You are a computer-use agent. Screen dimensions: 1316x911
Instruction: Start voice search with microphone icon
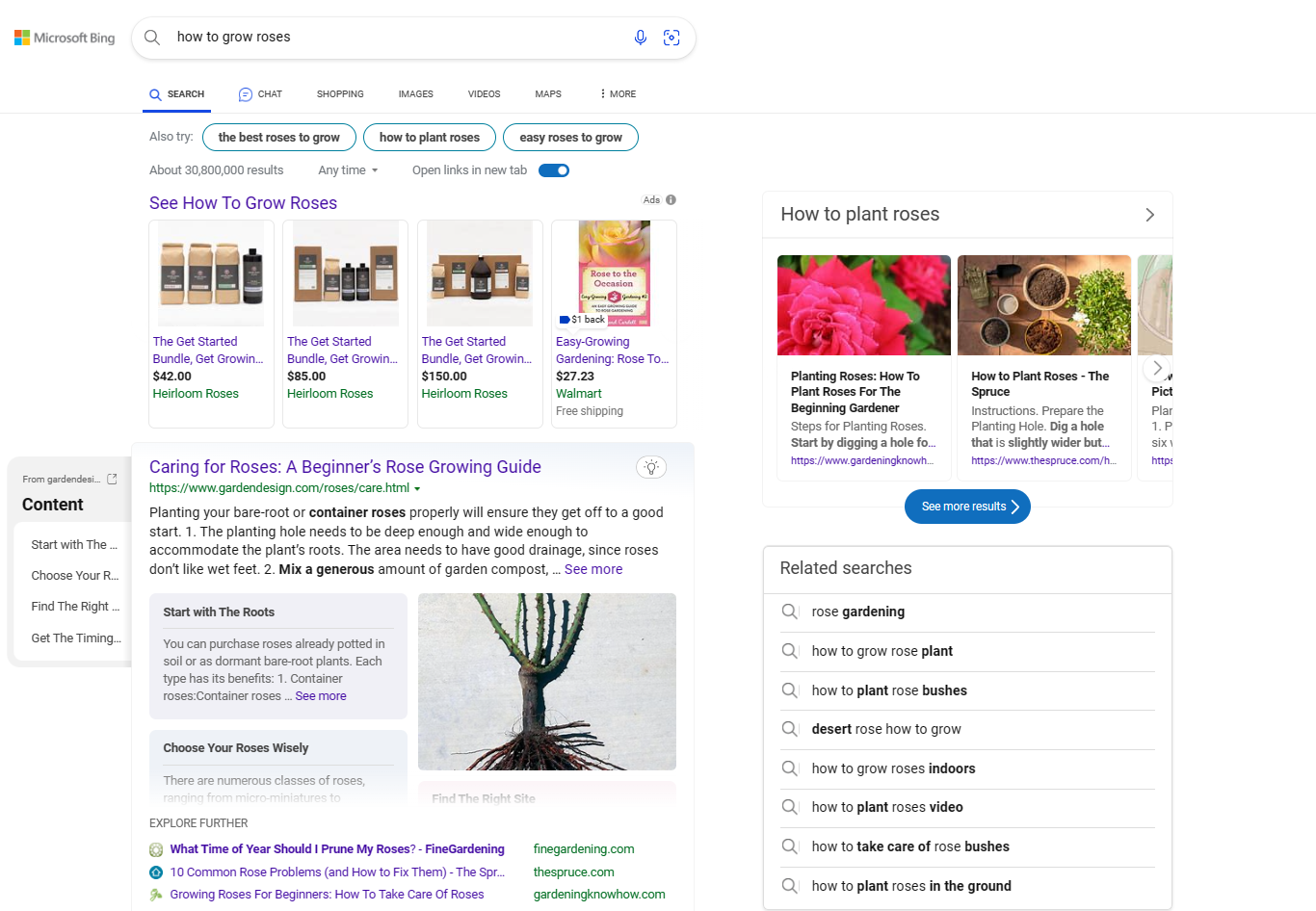tap(641, 38)
